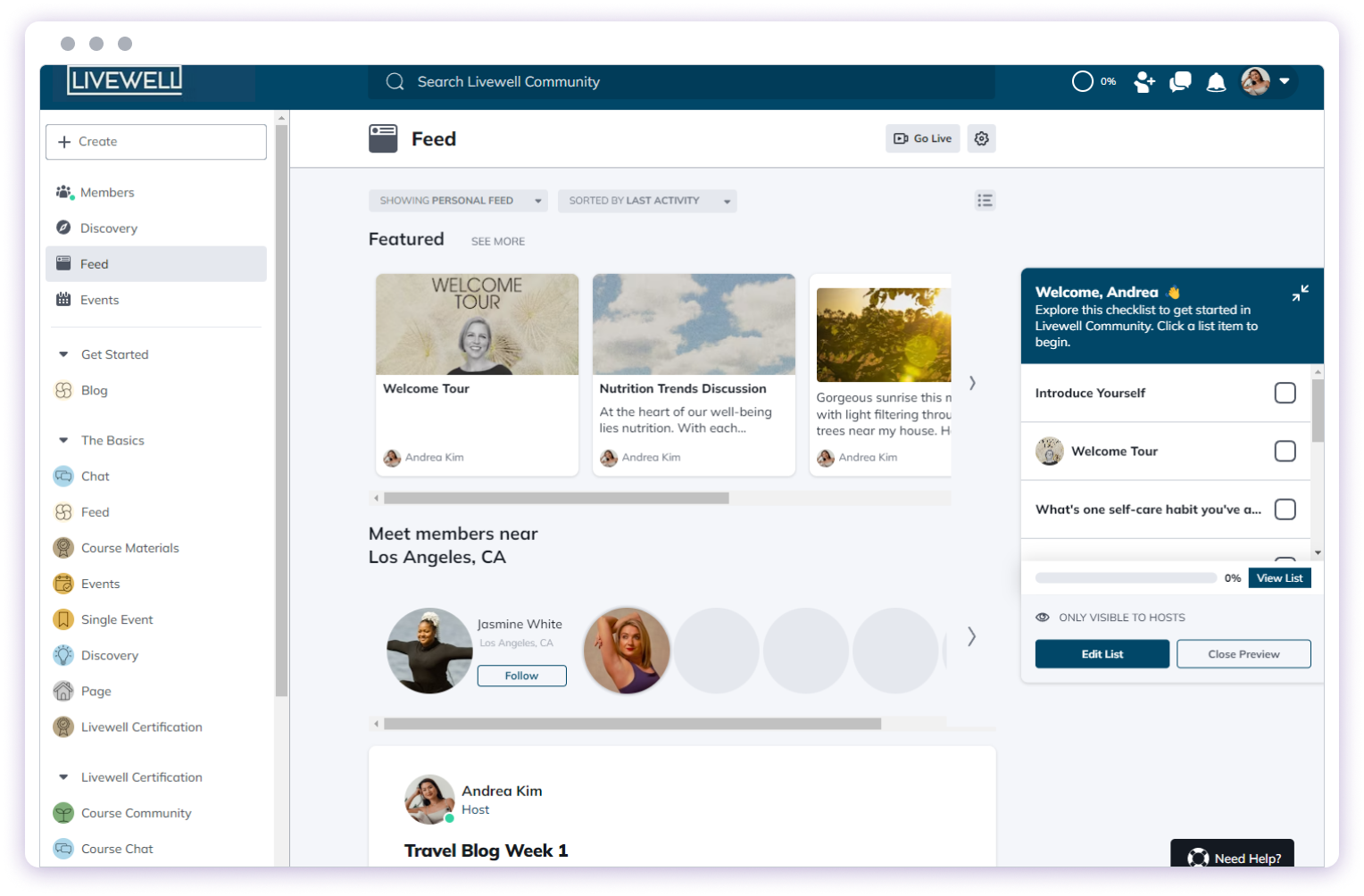The width and height of the screenshot is (1364, 896).
Task: Check the Welcome Tour checklist checkbox
Action: (1285, 451)
